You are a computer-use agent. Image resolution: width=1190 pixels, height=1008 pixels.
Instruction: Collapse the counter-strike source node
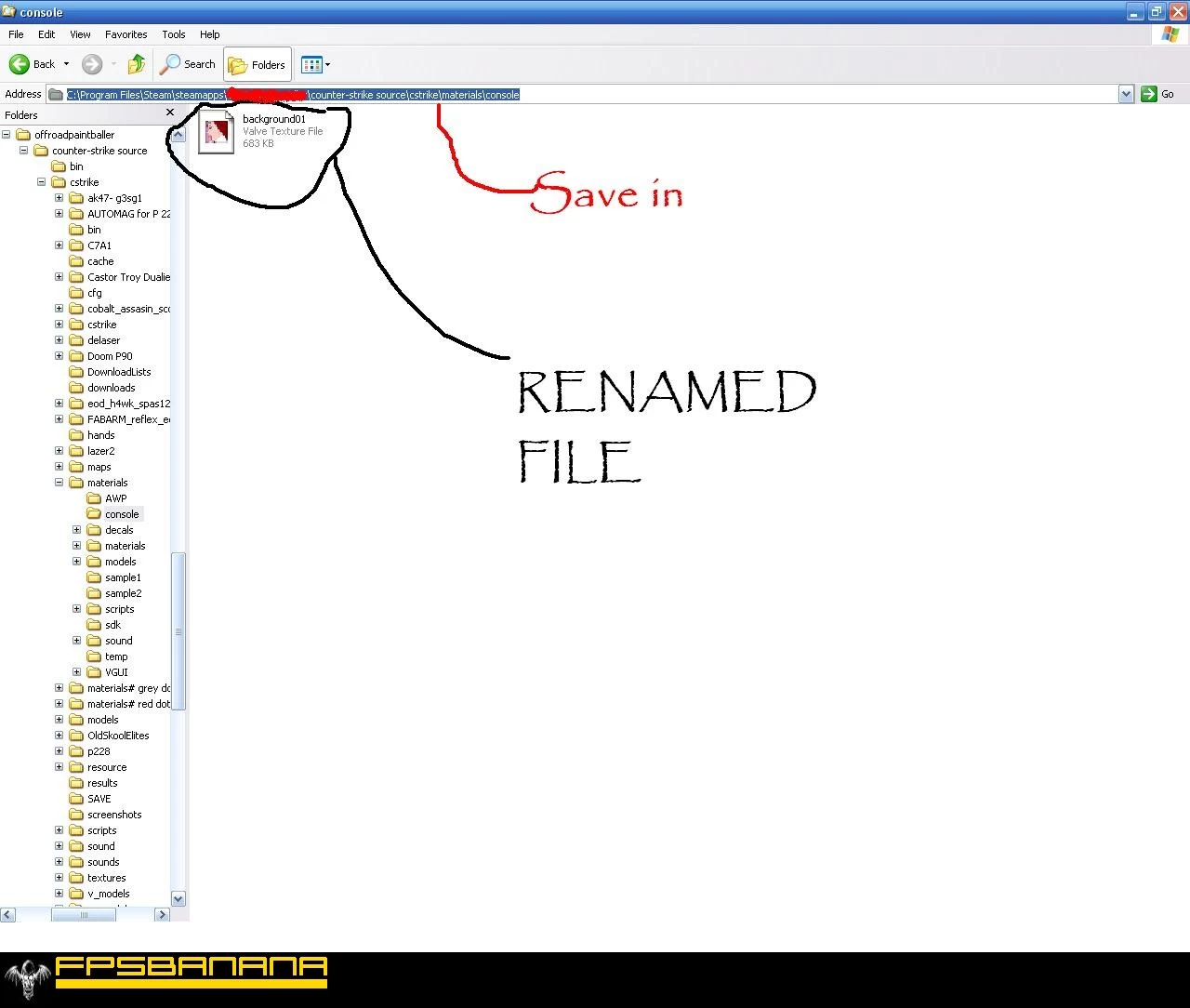(x=24, y=151)
